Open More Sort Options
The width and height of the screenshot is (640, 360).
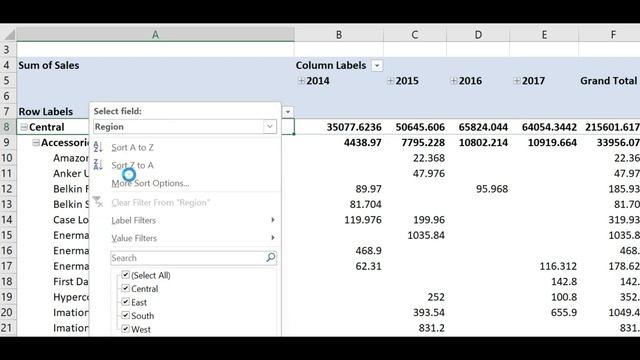pos(150,183)
